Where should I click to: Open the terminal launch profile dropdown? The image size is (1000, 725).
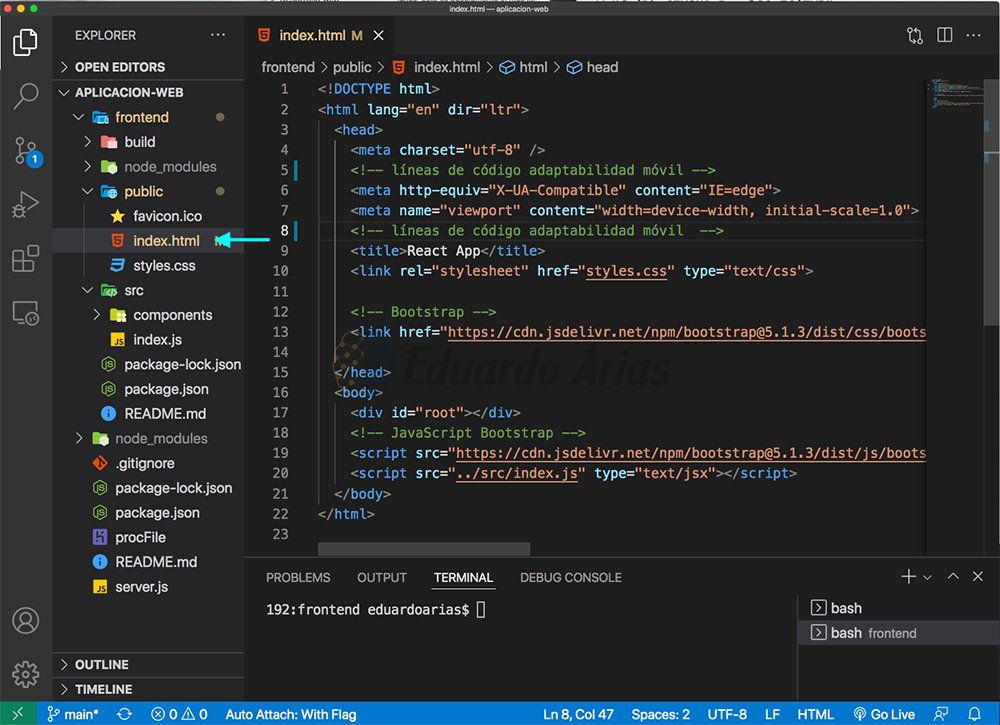pyautogui.click(x=927, y=577)
